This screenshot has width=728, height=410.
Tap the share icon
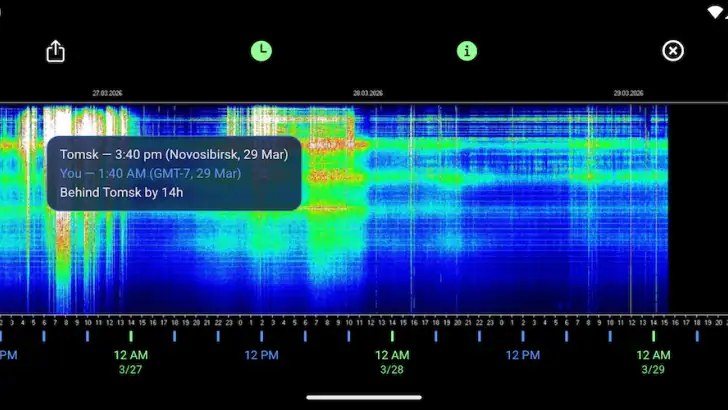pyautogui.click(x=56, y=51)
